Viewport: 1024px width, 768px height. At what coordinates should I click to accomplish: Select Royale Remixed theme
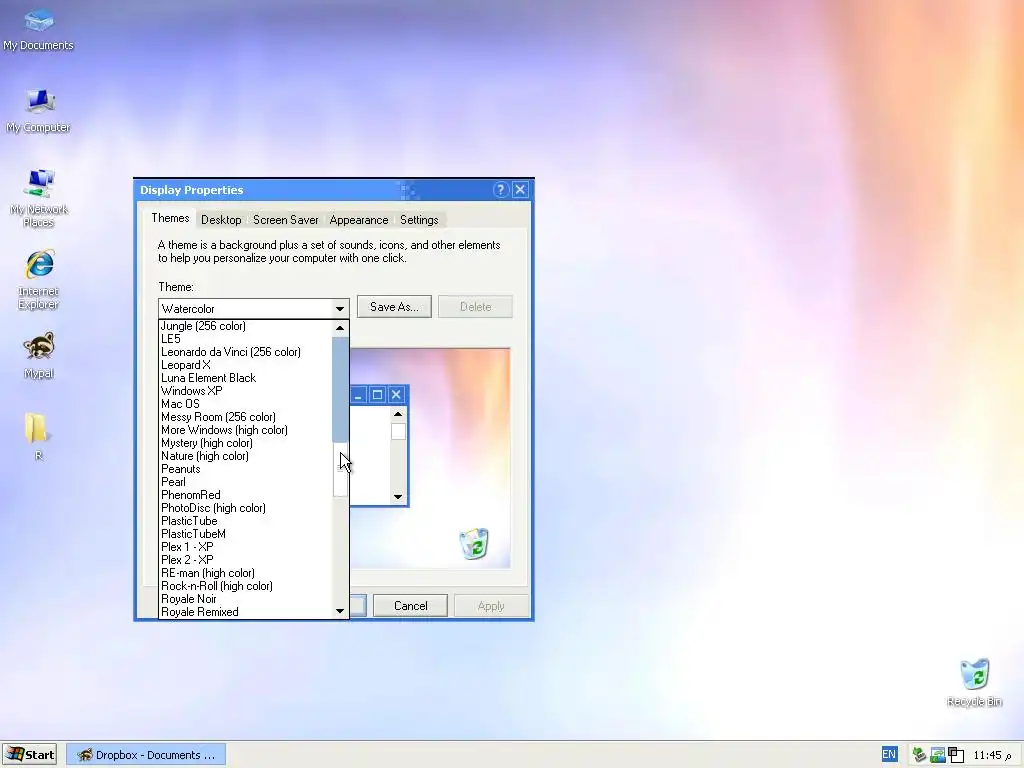(x=246, y=612)
